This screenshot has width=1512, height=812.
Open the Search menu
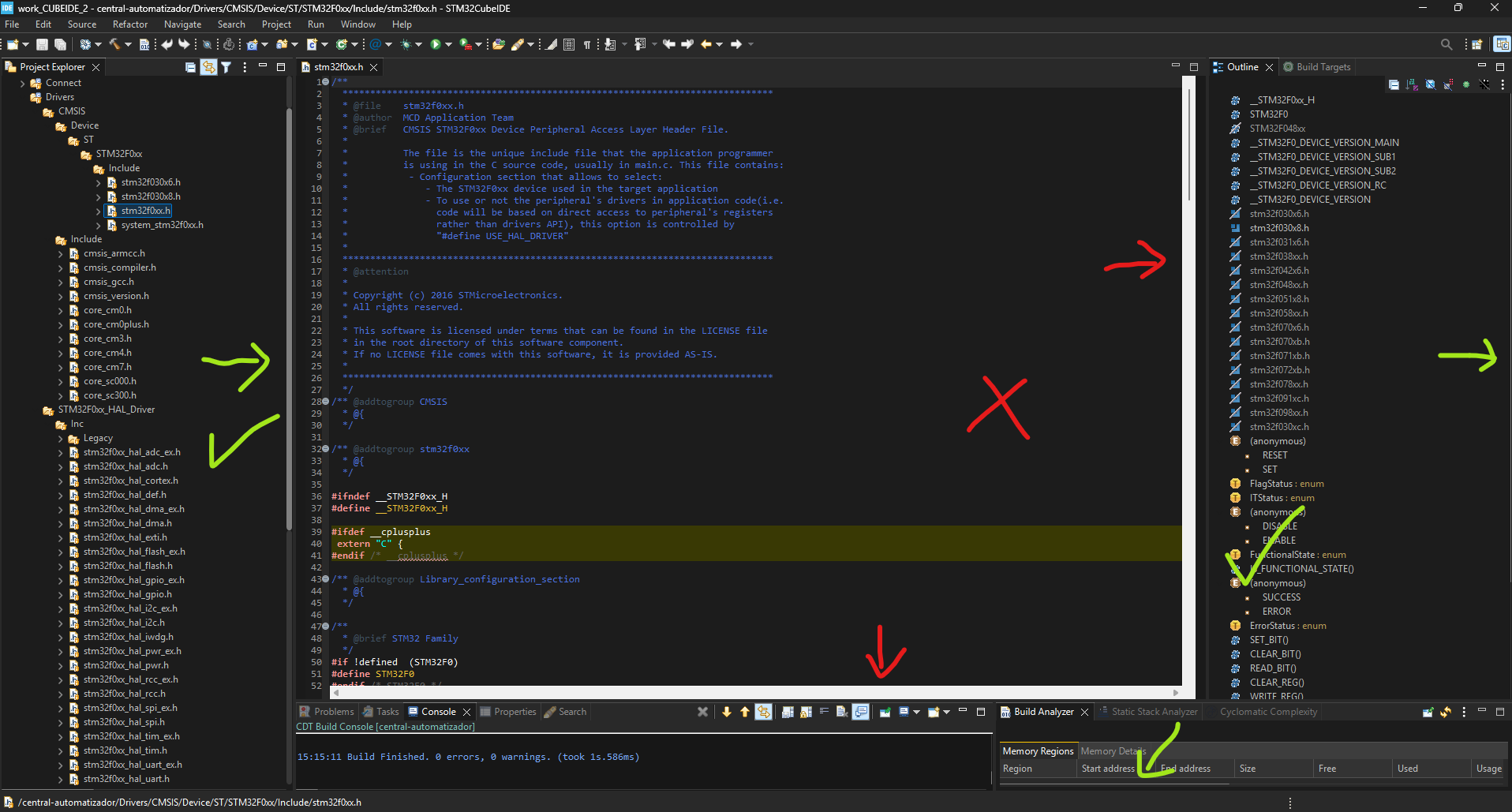pyautogui.click(x=231, y=24)
